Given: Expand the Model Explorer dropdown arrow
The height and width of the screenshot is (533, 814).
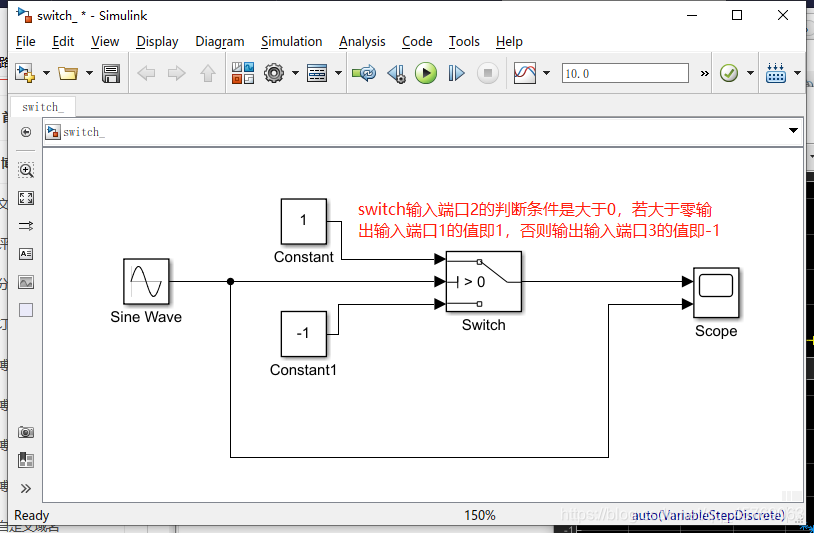Looking at the screenshot, I should point(338,73).
